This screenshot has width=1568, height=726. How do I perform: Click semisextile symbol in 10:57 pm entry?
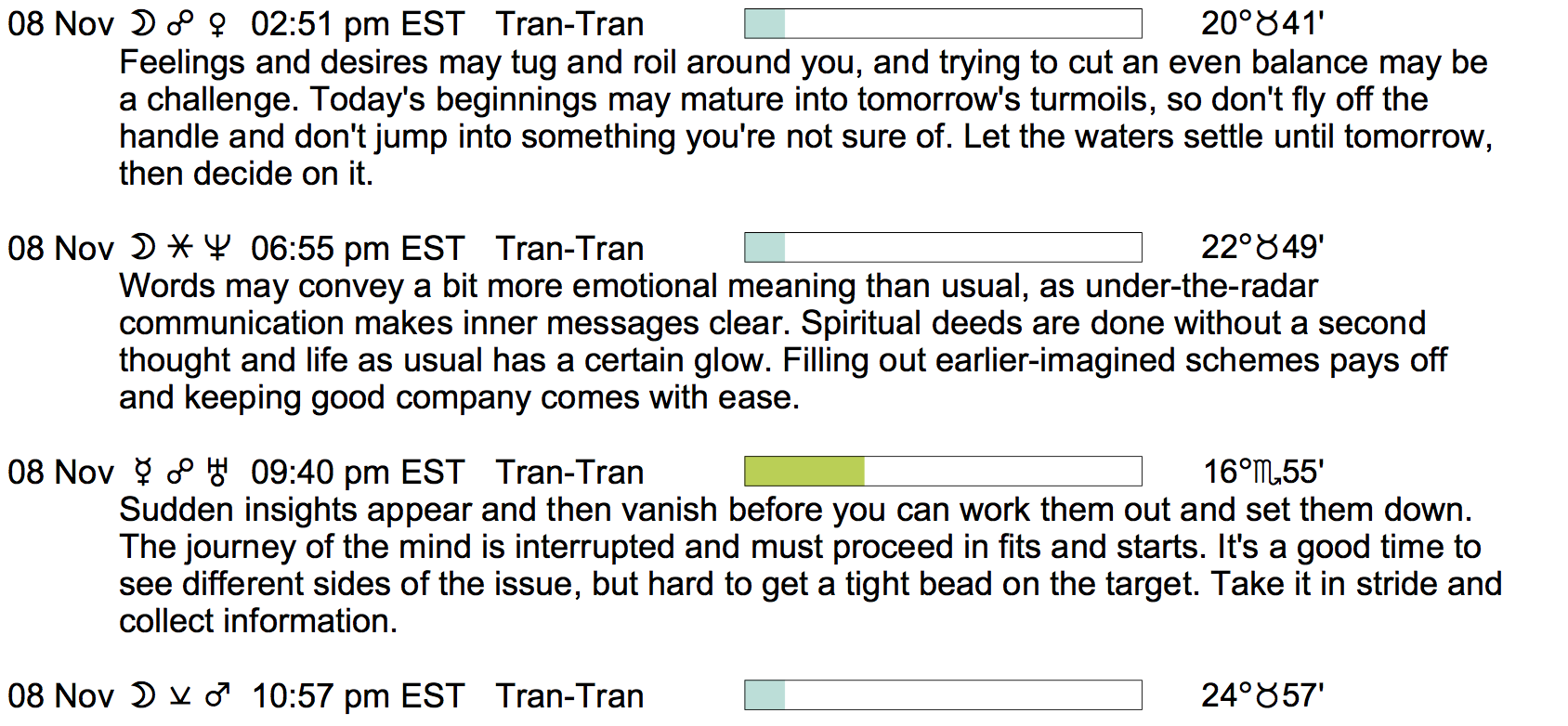click(179, 695)
